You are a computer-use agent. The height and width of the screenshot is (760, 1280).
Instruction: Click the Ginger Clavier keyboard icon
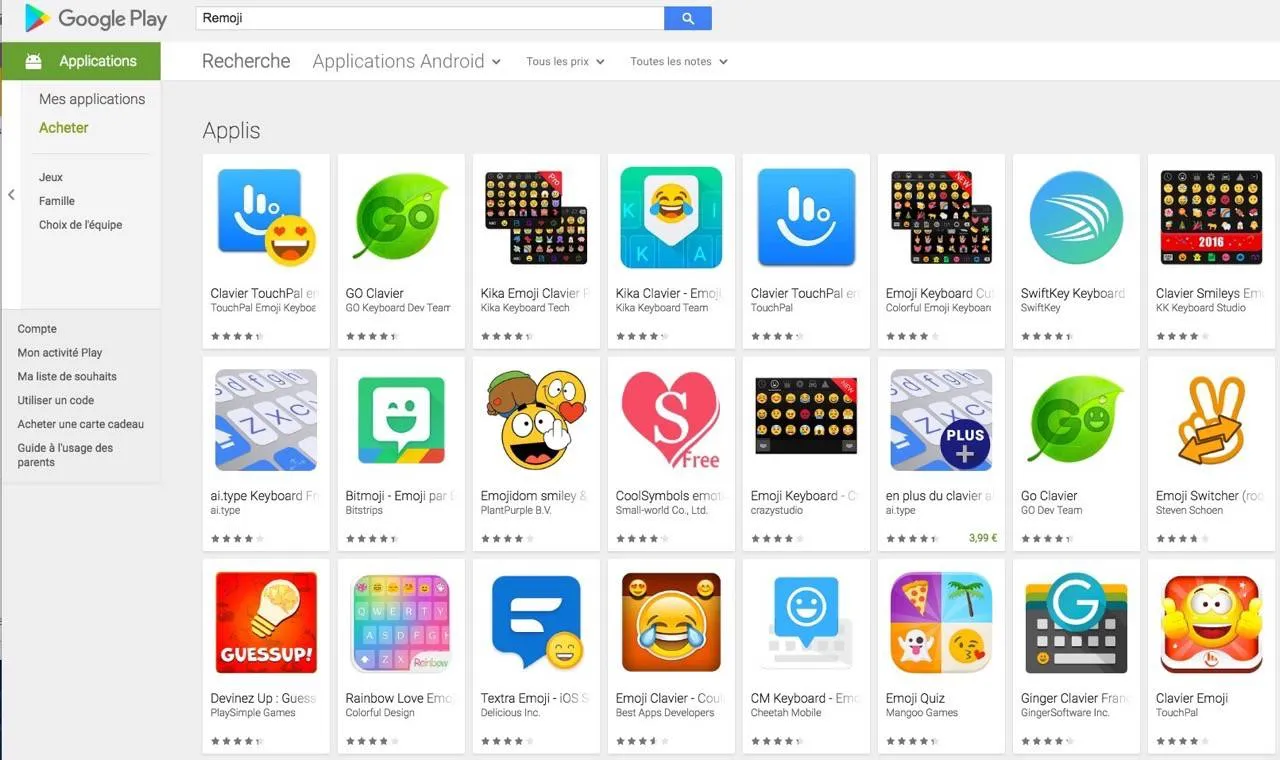point(1076,623)
